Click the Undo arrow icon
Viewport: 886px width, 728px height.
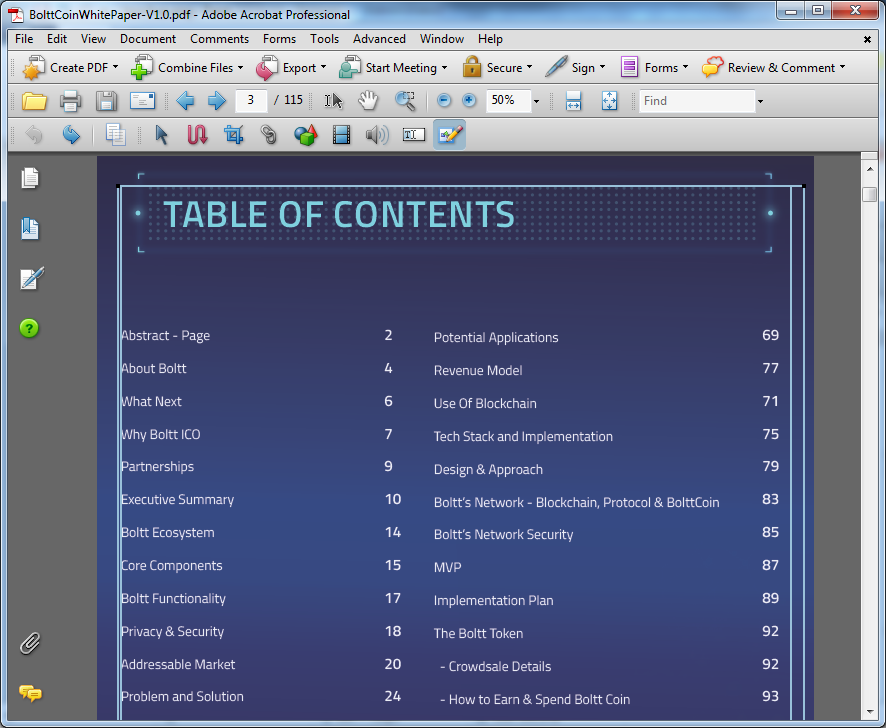coord(34,135)
